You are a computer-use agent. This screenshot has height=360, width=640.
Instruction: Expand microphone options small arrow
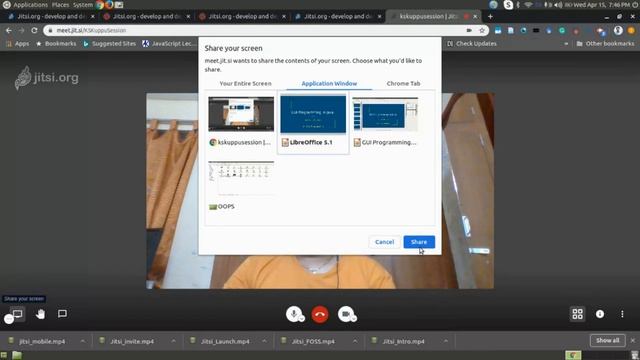click(x=302, y=318)
